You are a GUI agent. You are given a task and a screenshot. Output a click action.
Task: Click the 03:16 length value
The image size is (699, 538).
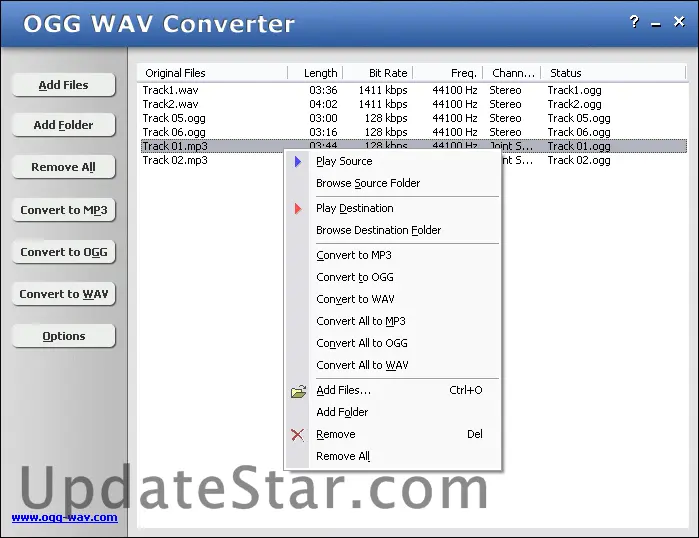(x=323, y=132)
